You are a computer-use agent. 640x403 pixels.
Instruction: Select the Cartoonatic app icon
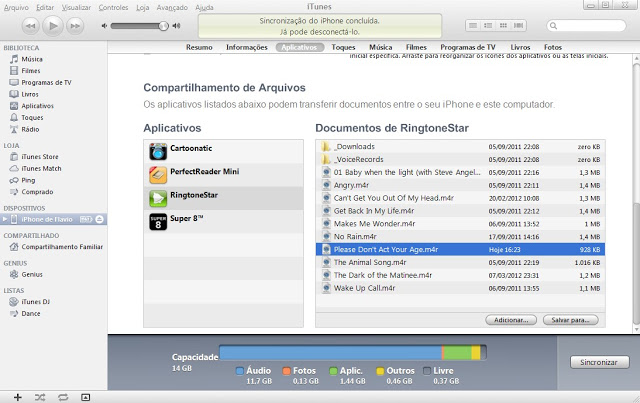click(157, 151)
